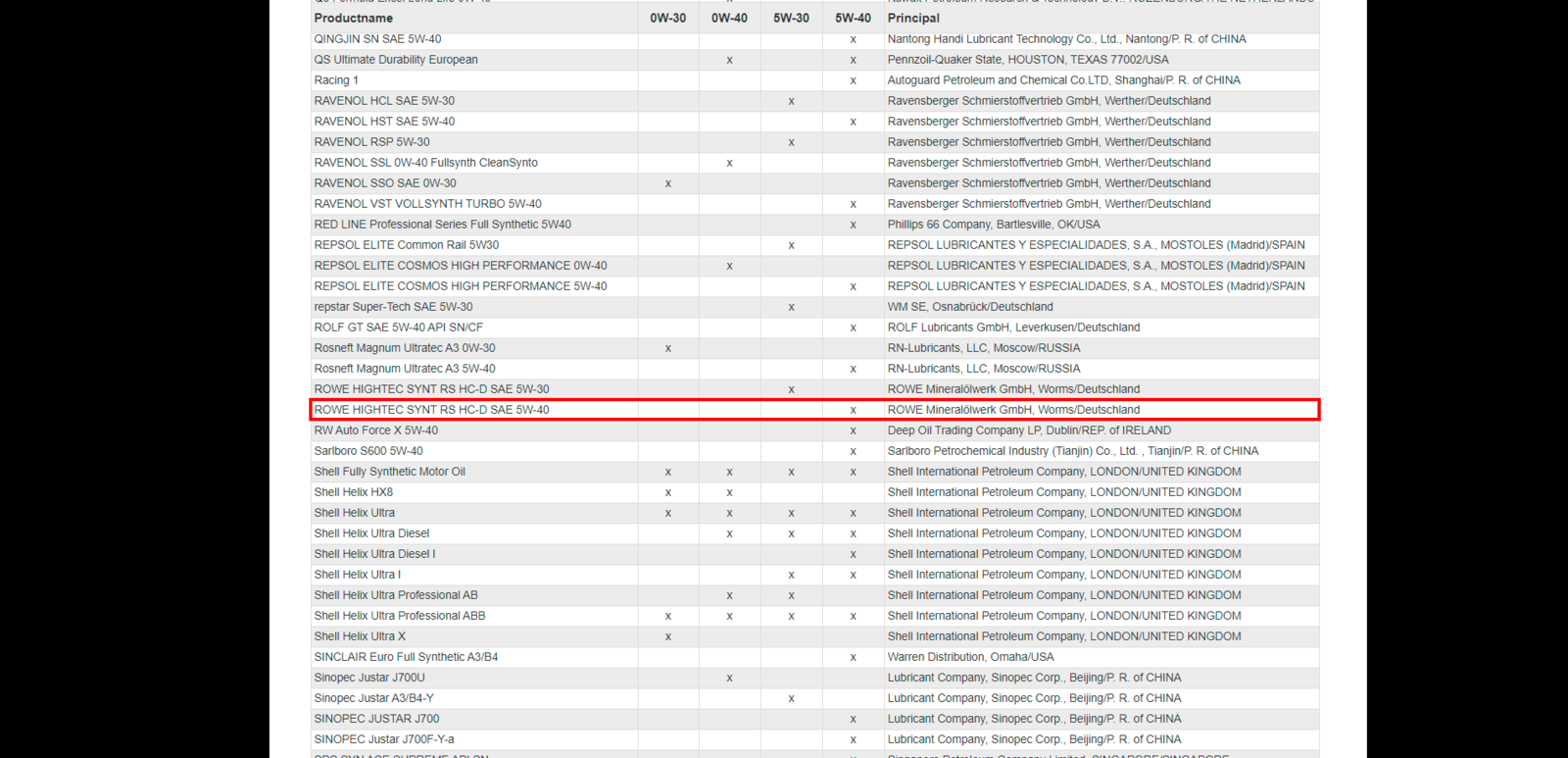Click Deep Oil Trading Company LP principal
This screenshot has height=758, width=1568.
(x=1029, y=430)
